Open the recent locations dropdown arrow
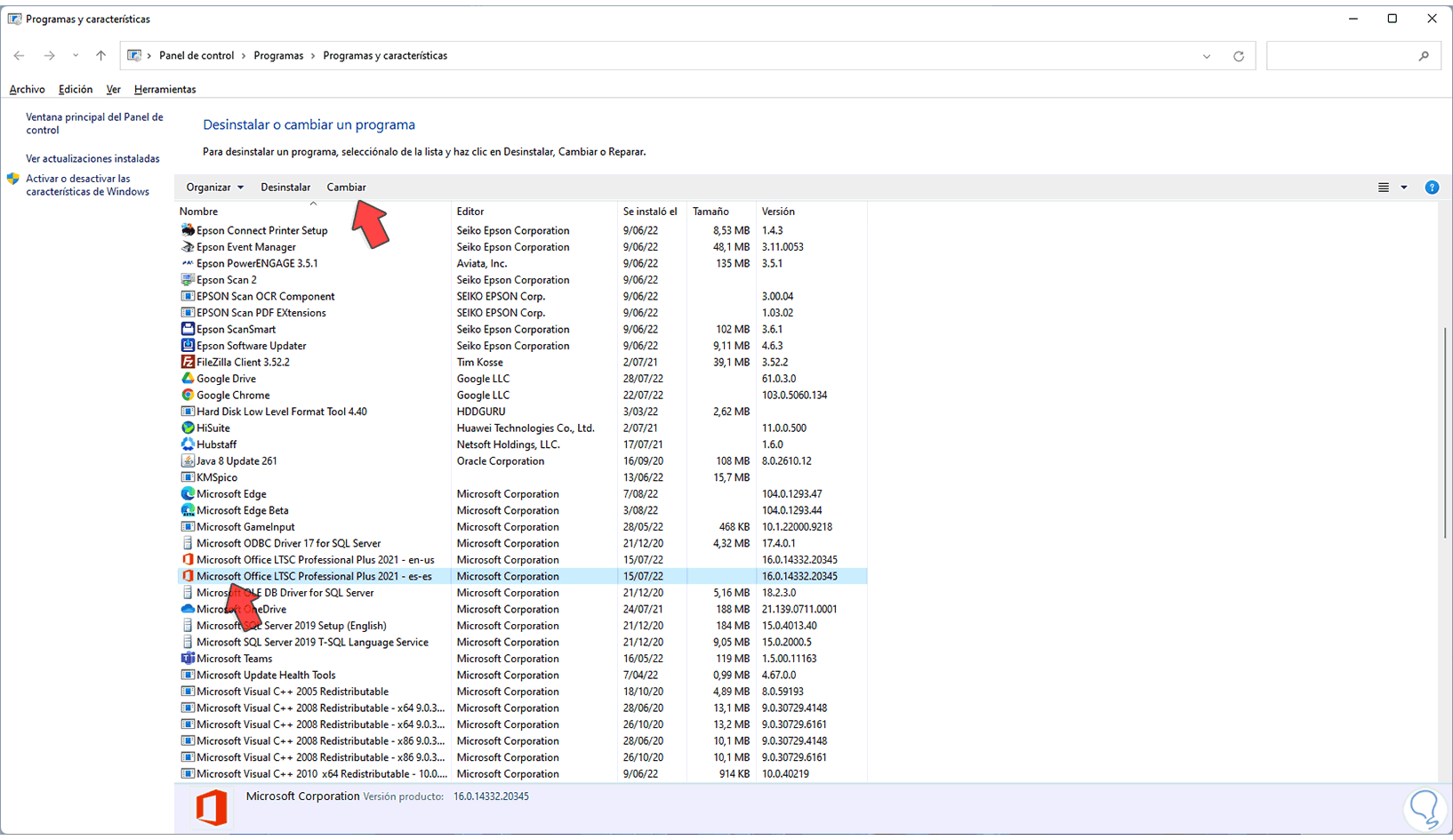Screen dimensions: 1453x840 pos(76,56)
